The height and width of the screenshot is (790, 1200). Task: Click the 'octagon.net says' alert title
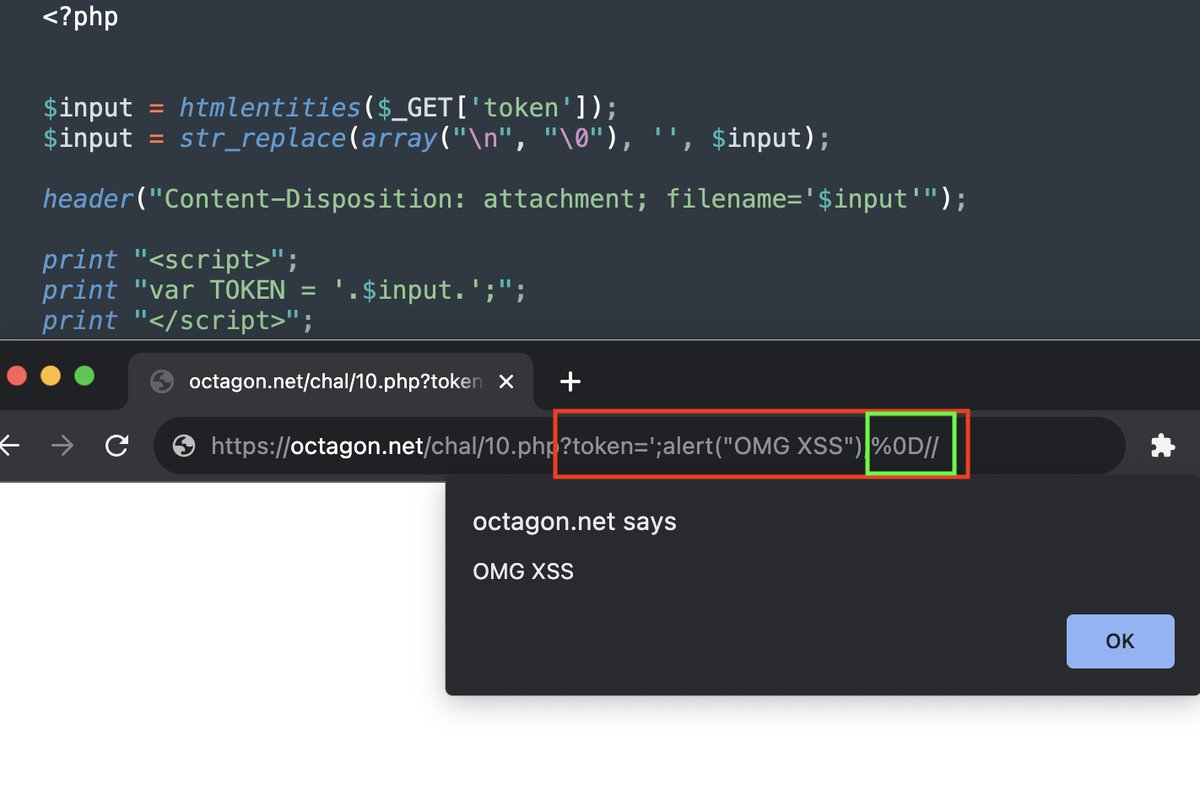[x=574, y=522]
